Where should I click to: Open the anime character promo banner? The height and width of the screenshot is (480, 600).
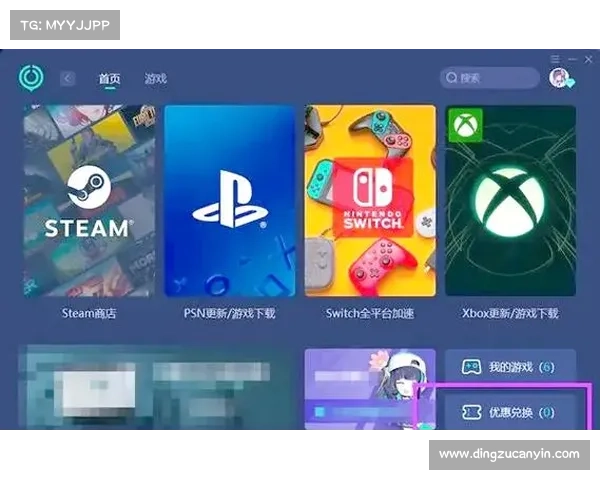click(x=370, y=389)
